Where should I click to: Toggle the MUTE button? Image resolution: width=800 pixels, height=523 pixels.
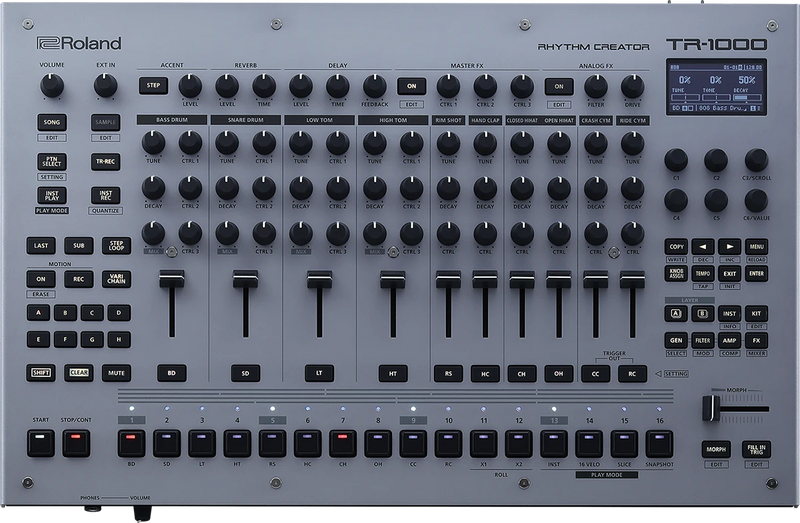116,373
